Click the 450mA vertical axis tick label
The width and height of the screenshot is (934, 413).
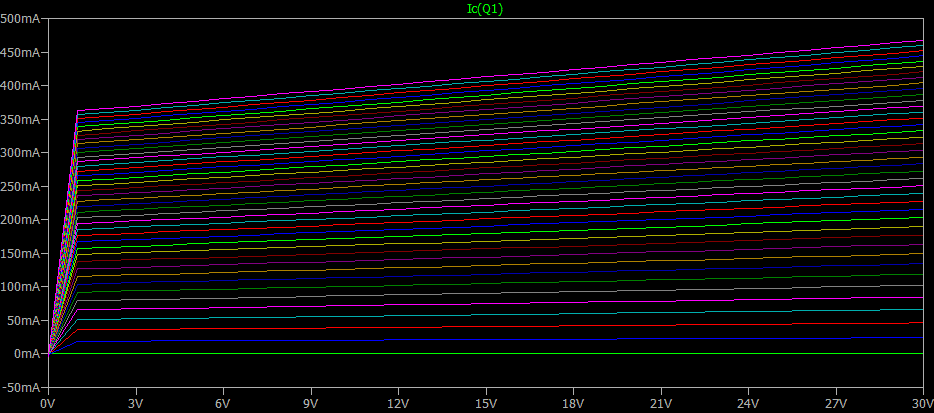(x=20, y=52)
